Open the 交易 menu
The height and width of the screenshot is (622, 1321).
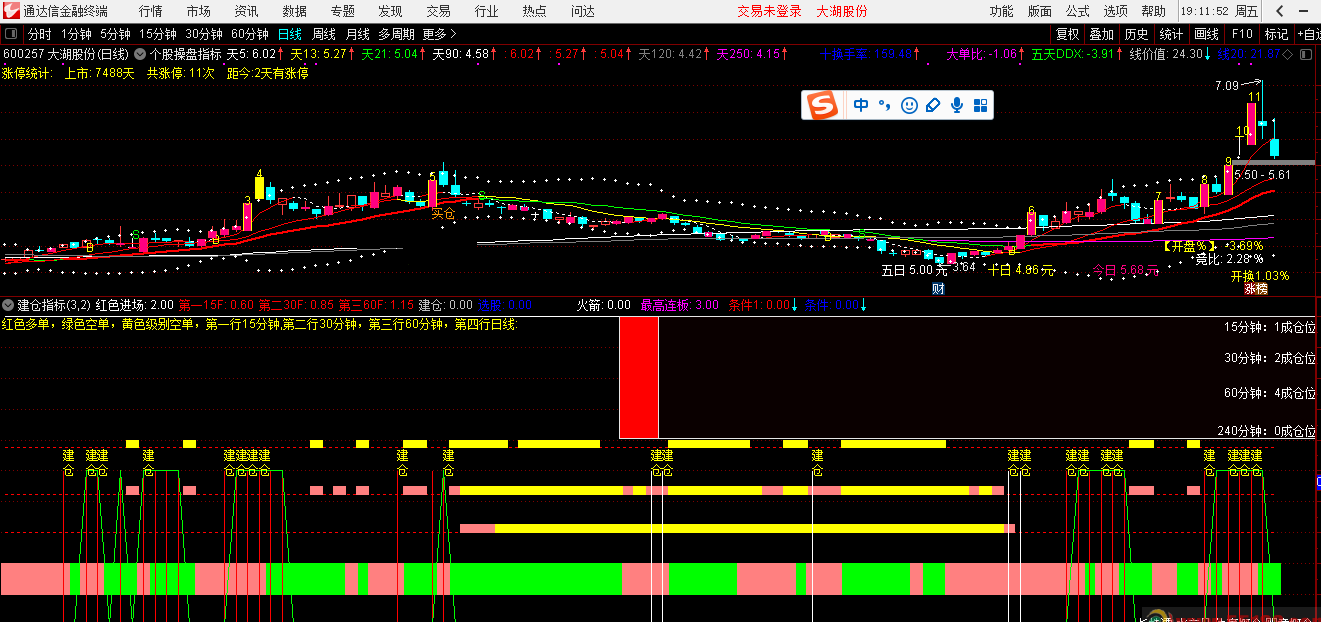(x=438, y=11)
